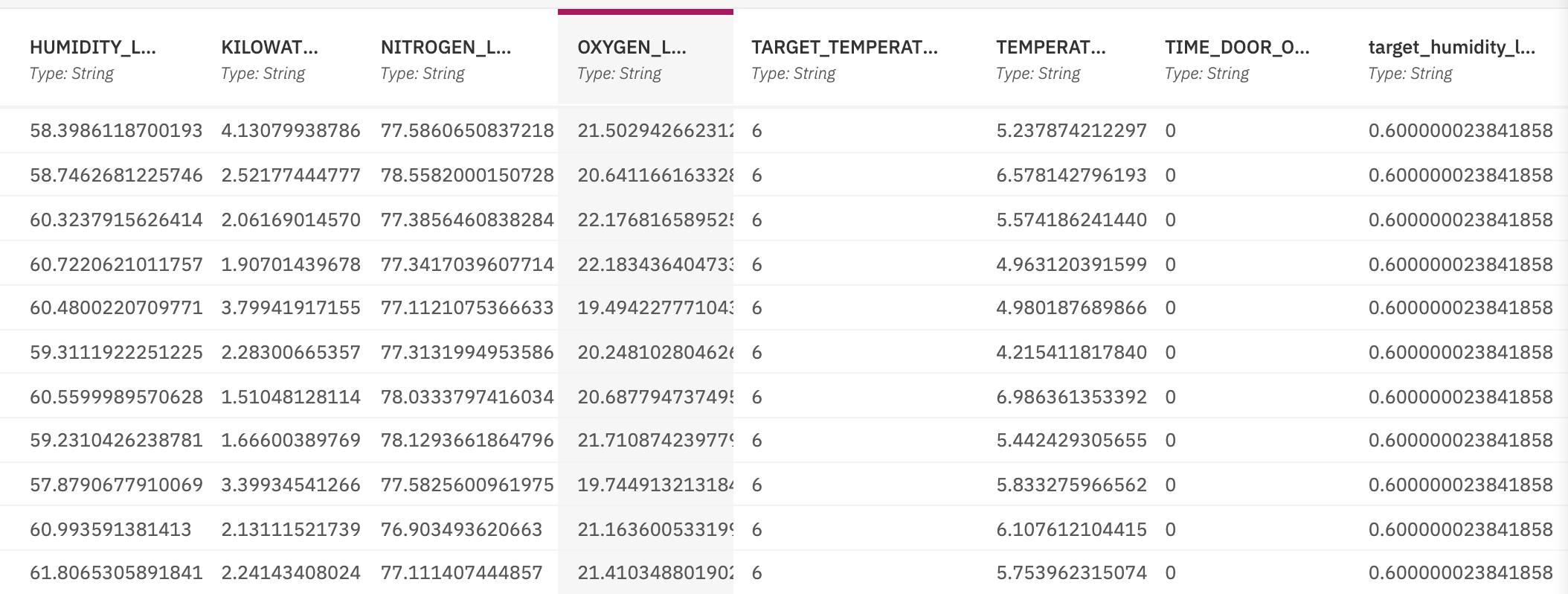The image size is (1568, 594).
Task: Click humidity cell 61.8065305891841
Action: 116,573
